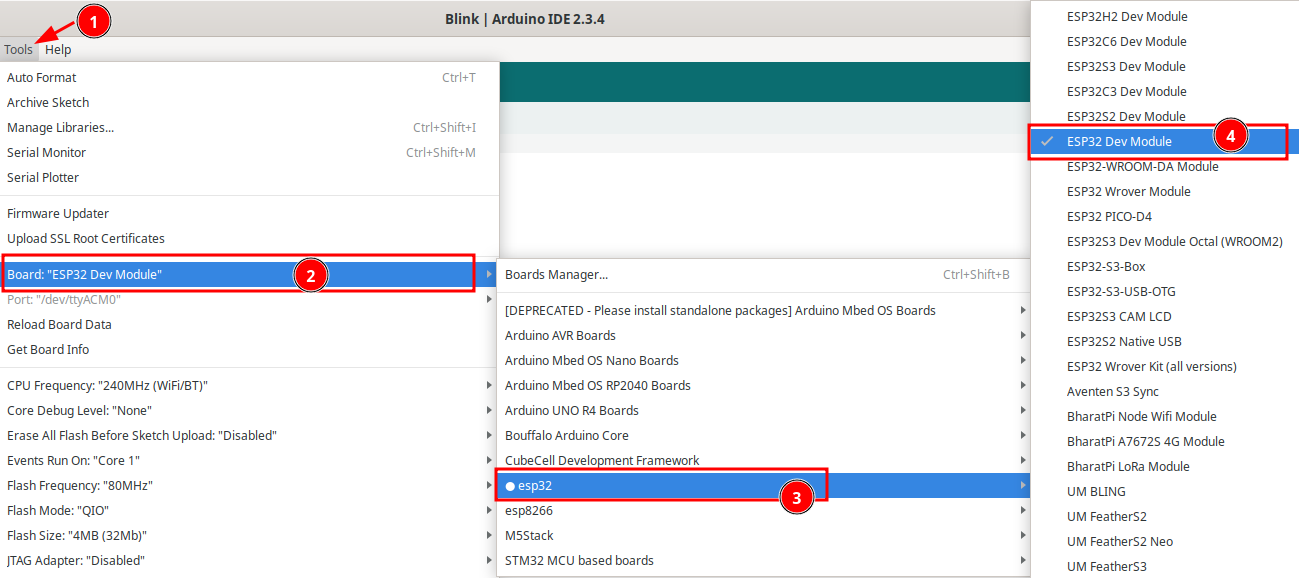Expand Arduino UNO R4 Boards

(764, 410)
